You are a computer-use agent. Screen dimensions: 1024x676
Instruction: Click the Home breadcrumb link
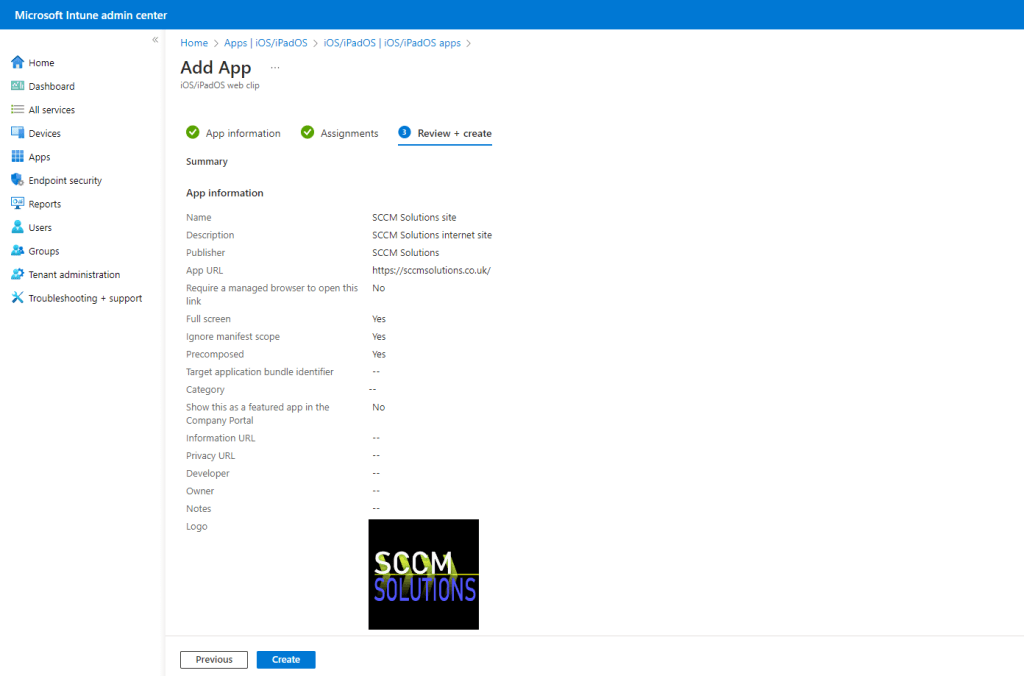[x=194, y=43]
